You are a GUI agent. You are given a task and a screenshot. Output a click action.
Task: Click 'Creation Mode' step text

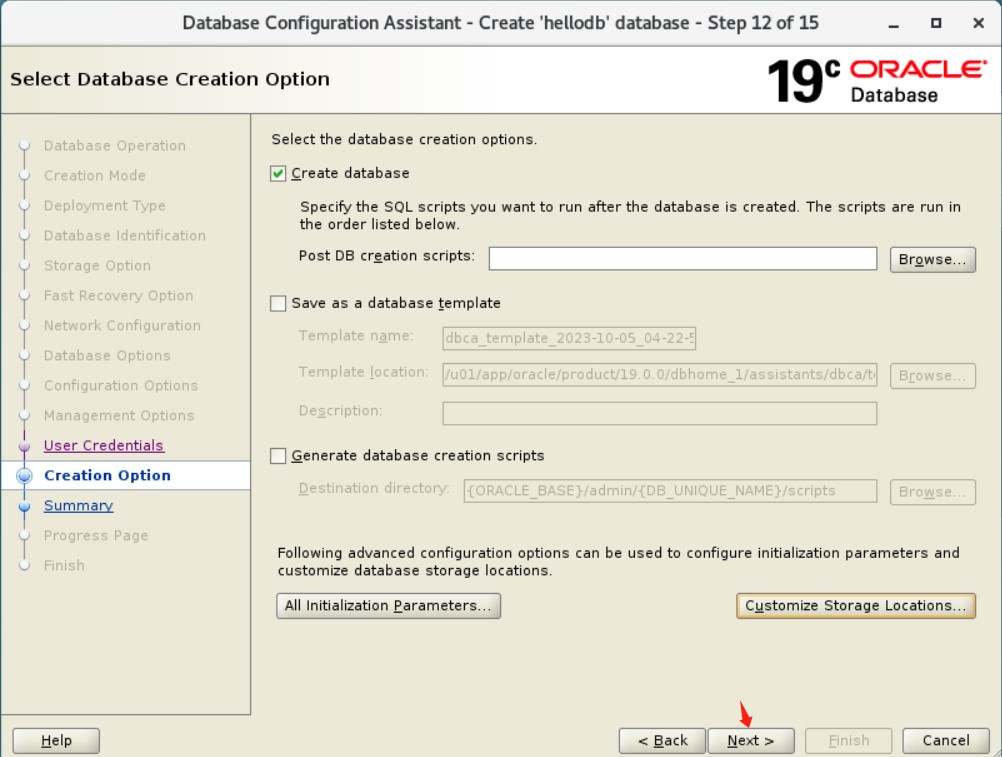(x=95, y=176)
